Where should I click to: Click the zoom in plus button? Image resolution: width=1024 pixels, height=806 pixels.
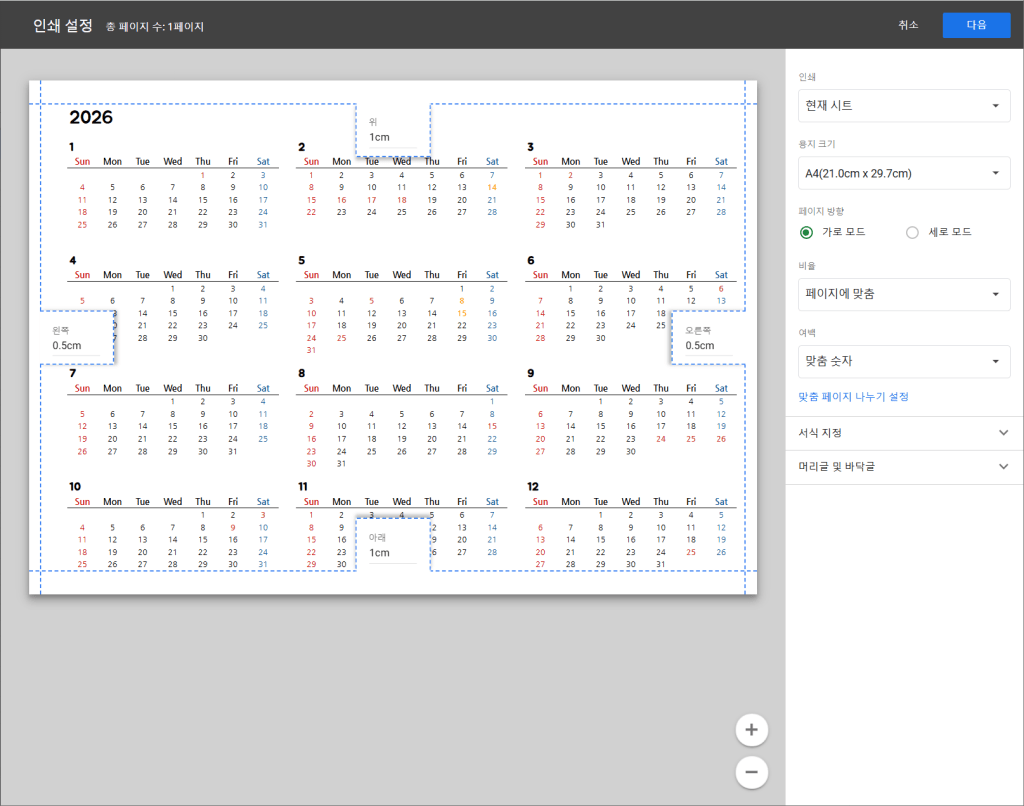(x=751, y=731)
